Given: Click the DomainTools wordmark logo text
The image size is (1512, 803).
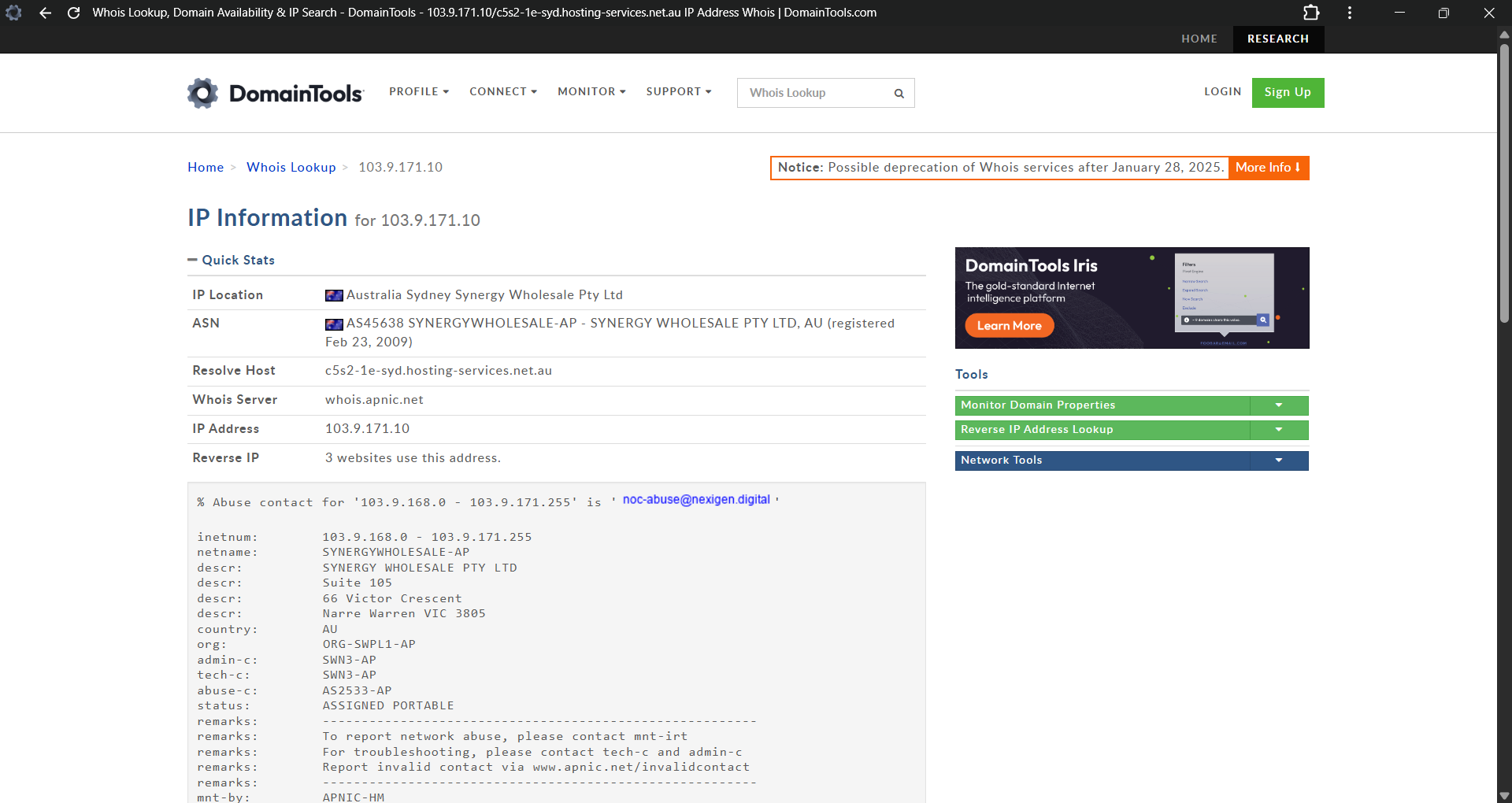Looking at the screenshot, I should 296,94.
